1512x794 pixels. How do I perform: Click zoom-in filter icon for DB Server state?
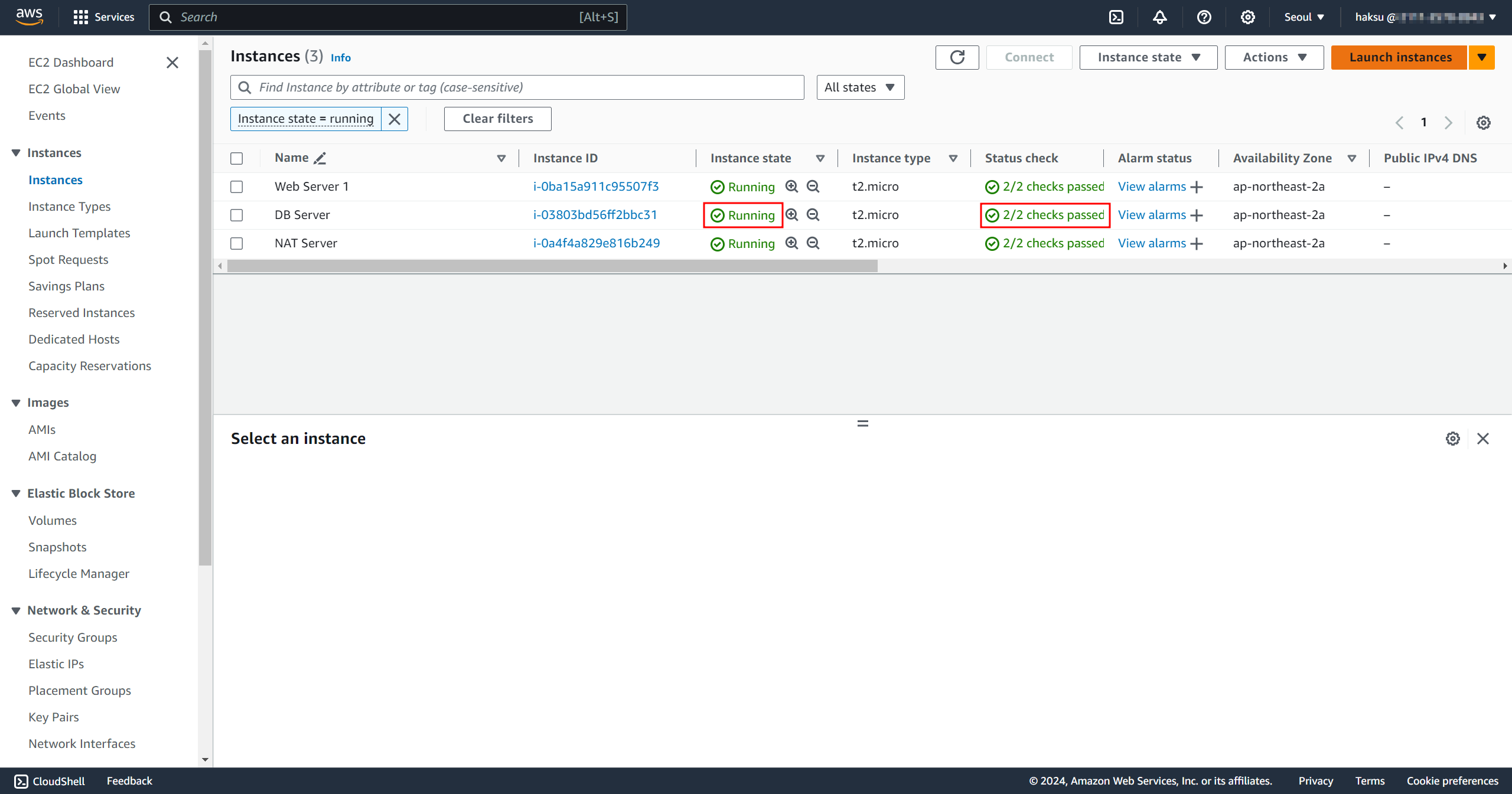coord(791,215)
